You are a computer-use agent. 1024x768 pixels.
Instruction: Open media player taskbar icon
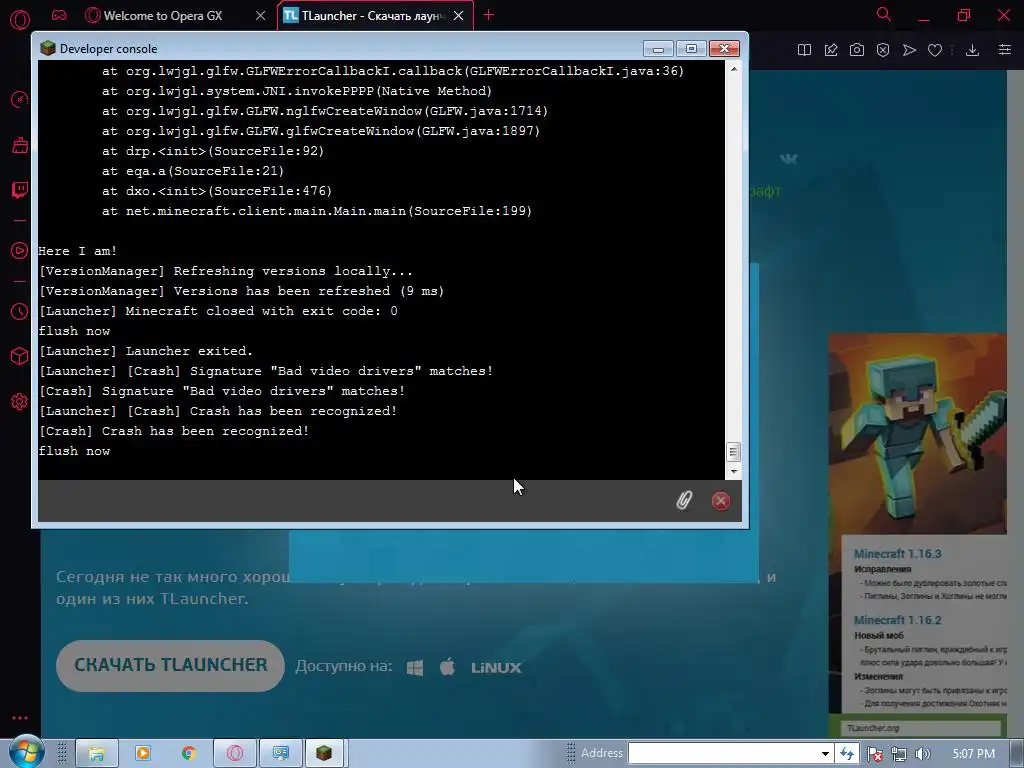142,753
